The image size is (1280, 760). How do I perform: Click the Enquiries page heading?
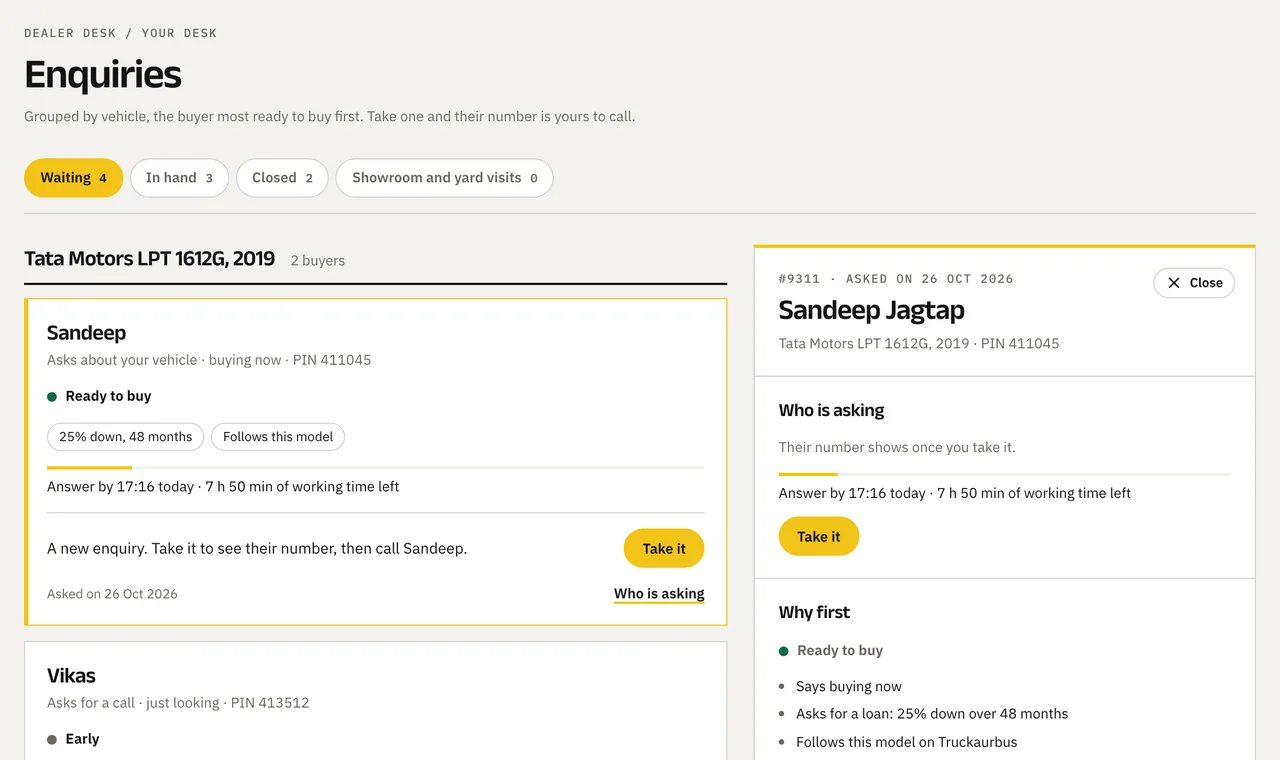102,75
